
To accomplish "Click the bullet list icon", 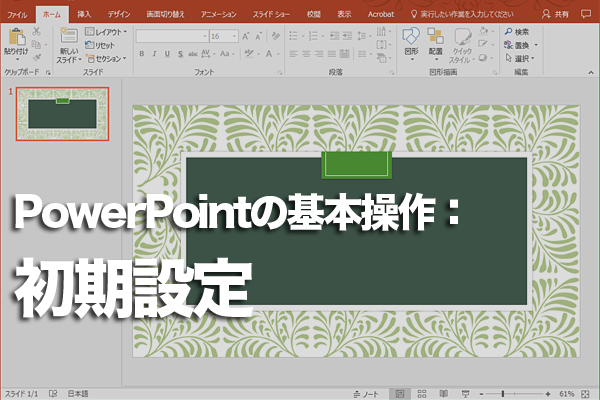I will click(293, 36).
